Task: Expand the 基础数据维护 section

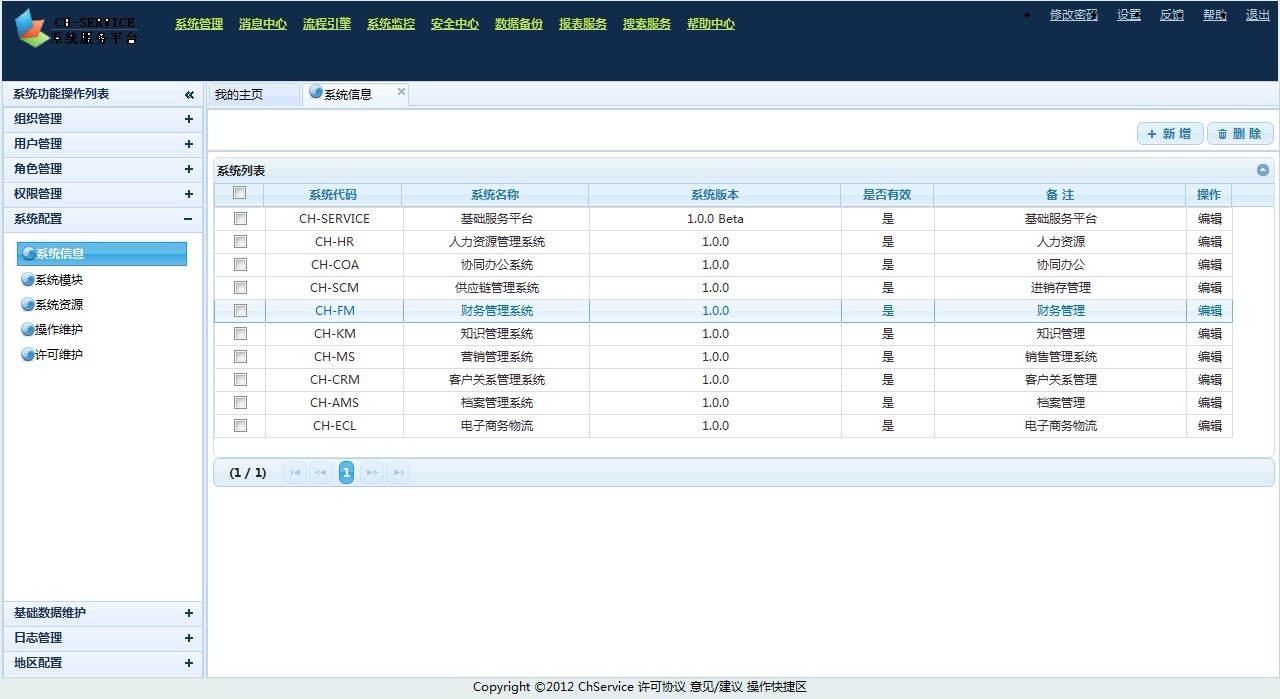Action: pyautogui.click(x=103, y=613)
